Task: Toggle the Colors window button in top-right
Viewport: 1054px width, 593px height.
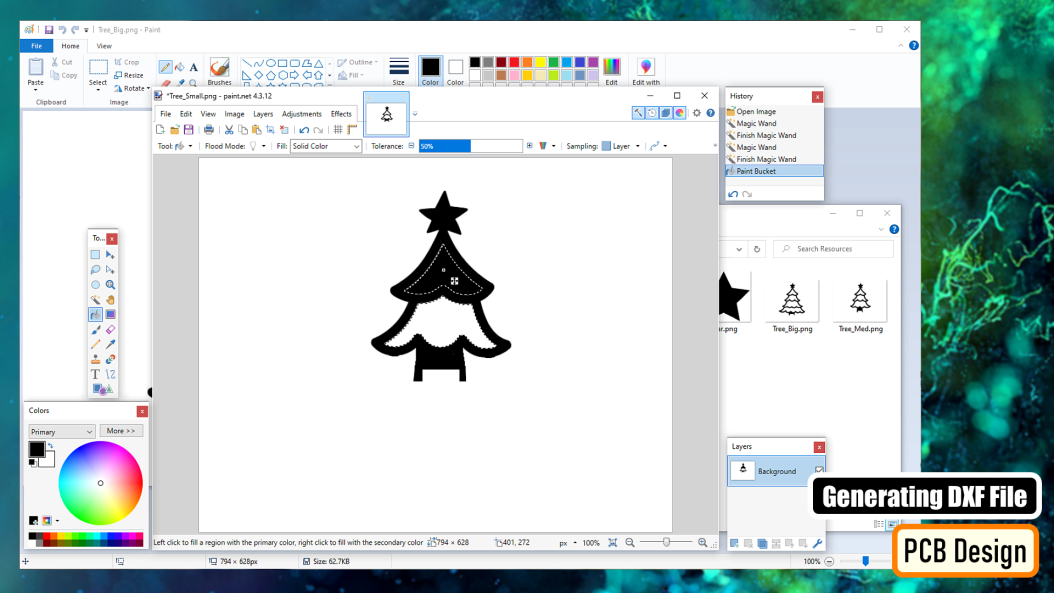Action: (680, 113)
